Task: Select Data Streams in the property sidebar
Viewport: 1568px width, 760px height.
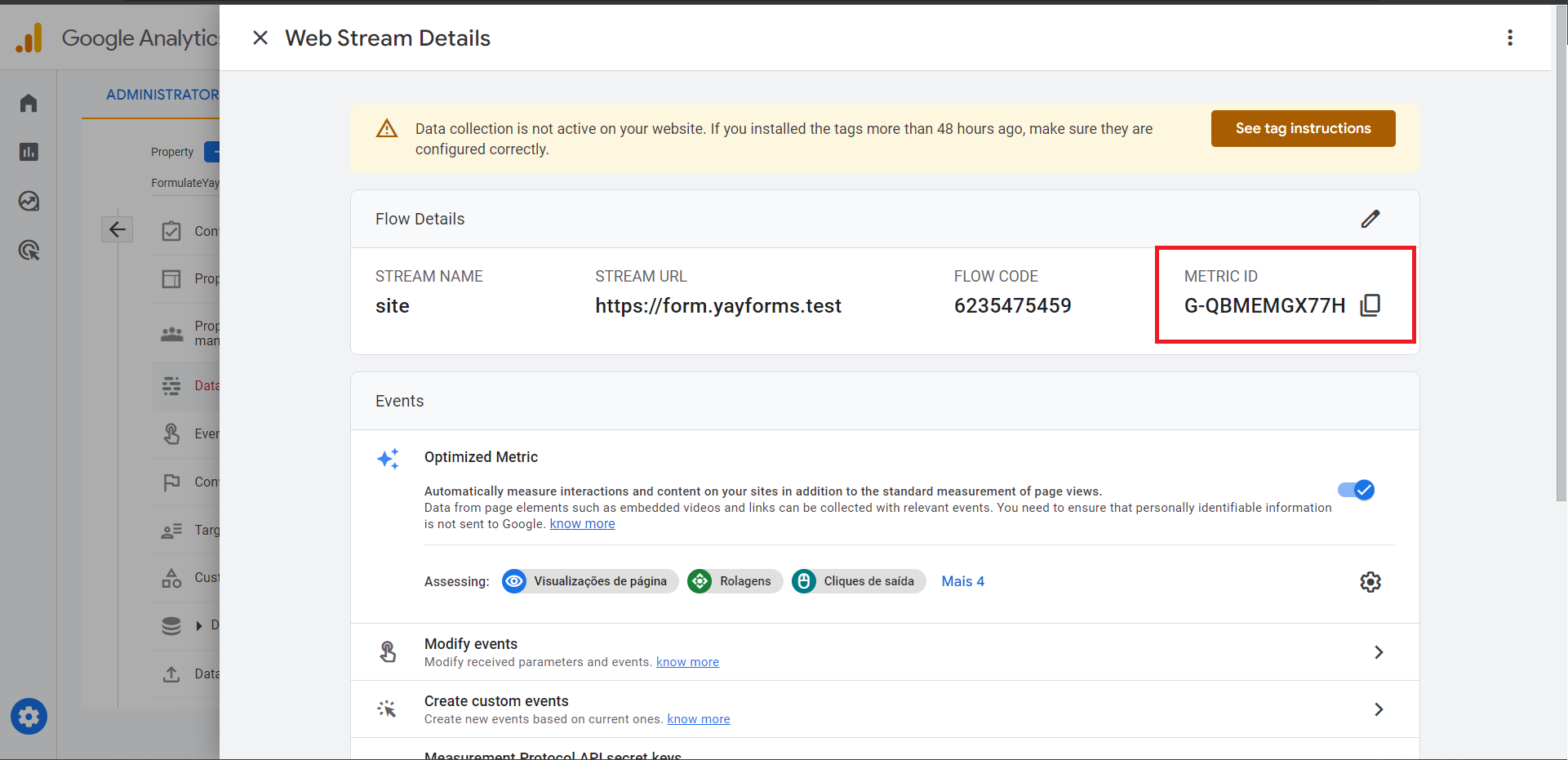Action: (x=192, y=384)
